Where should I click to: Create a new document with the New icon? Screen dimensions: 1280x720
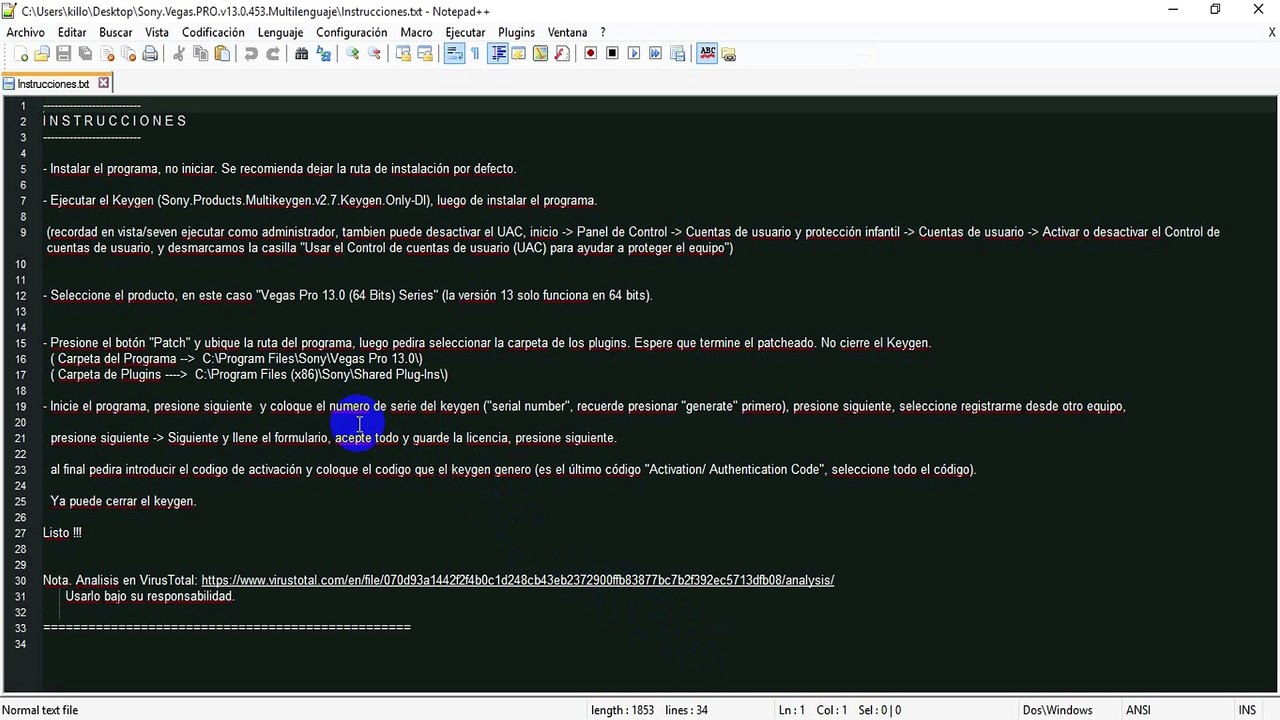pos(21,54)
